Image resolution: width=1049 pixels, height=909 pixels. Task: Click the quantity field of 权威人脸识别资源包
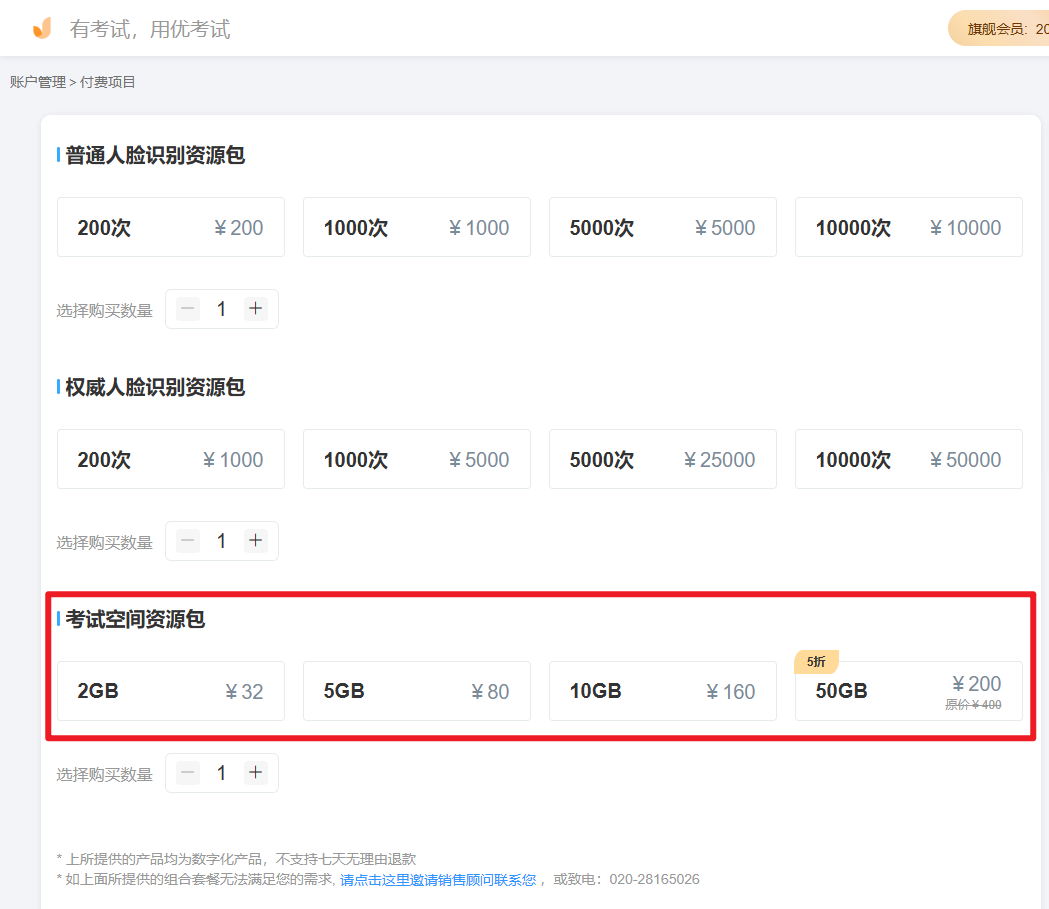[221, 541]
